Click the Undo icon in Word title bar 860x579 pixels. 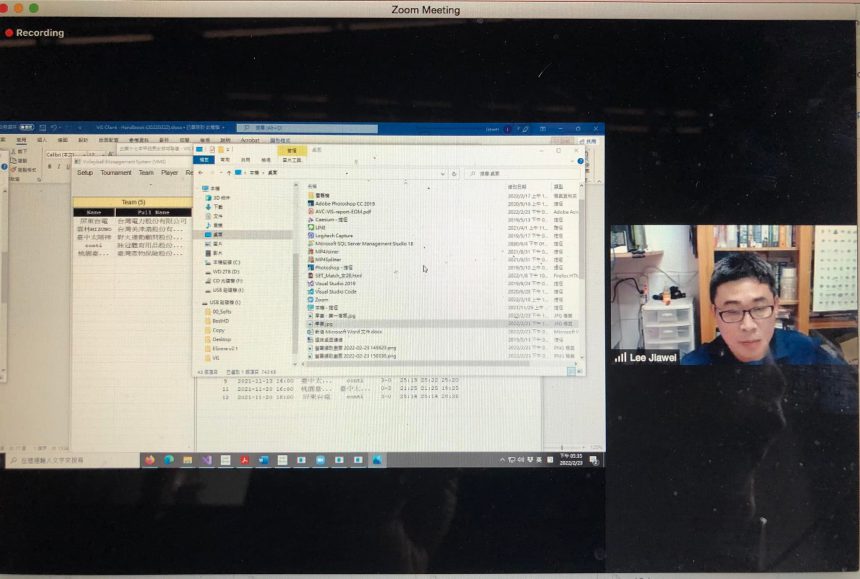point(54,128)
